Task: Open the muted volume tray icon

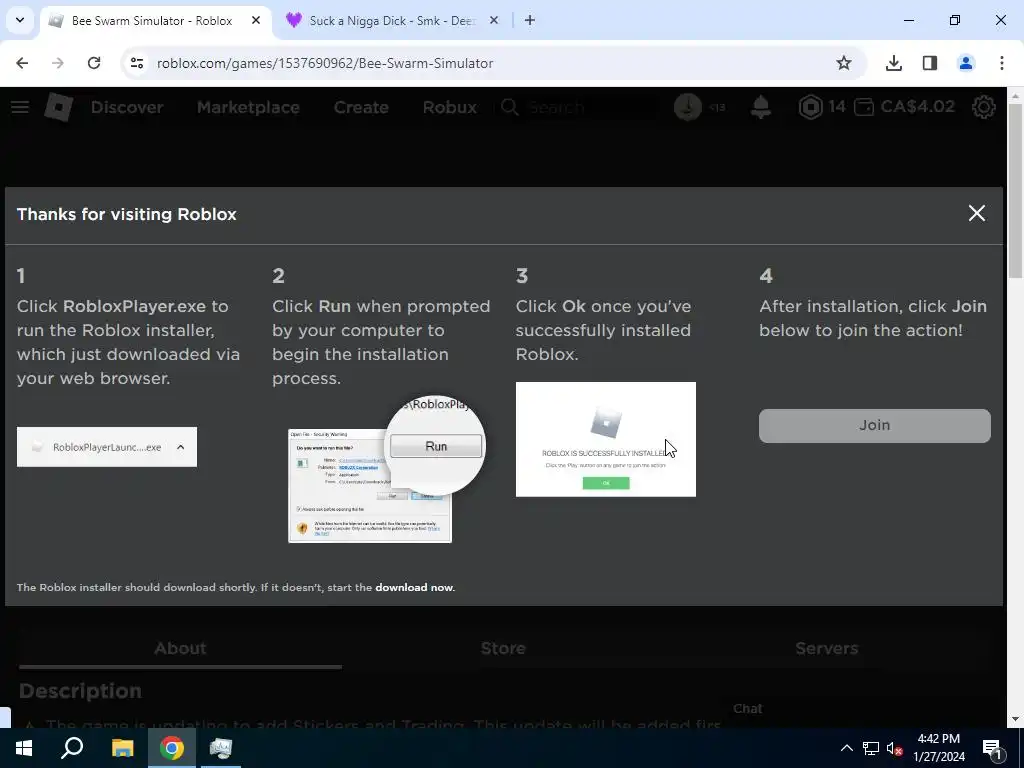Action: [895, 748]
